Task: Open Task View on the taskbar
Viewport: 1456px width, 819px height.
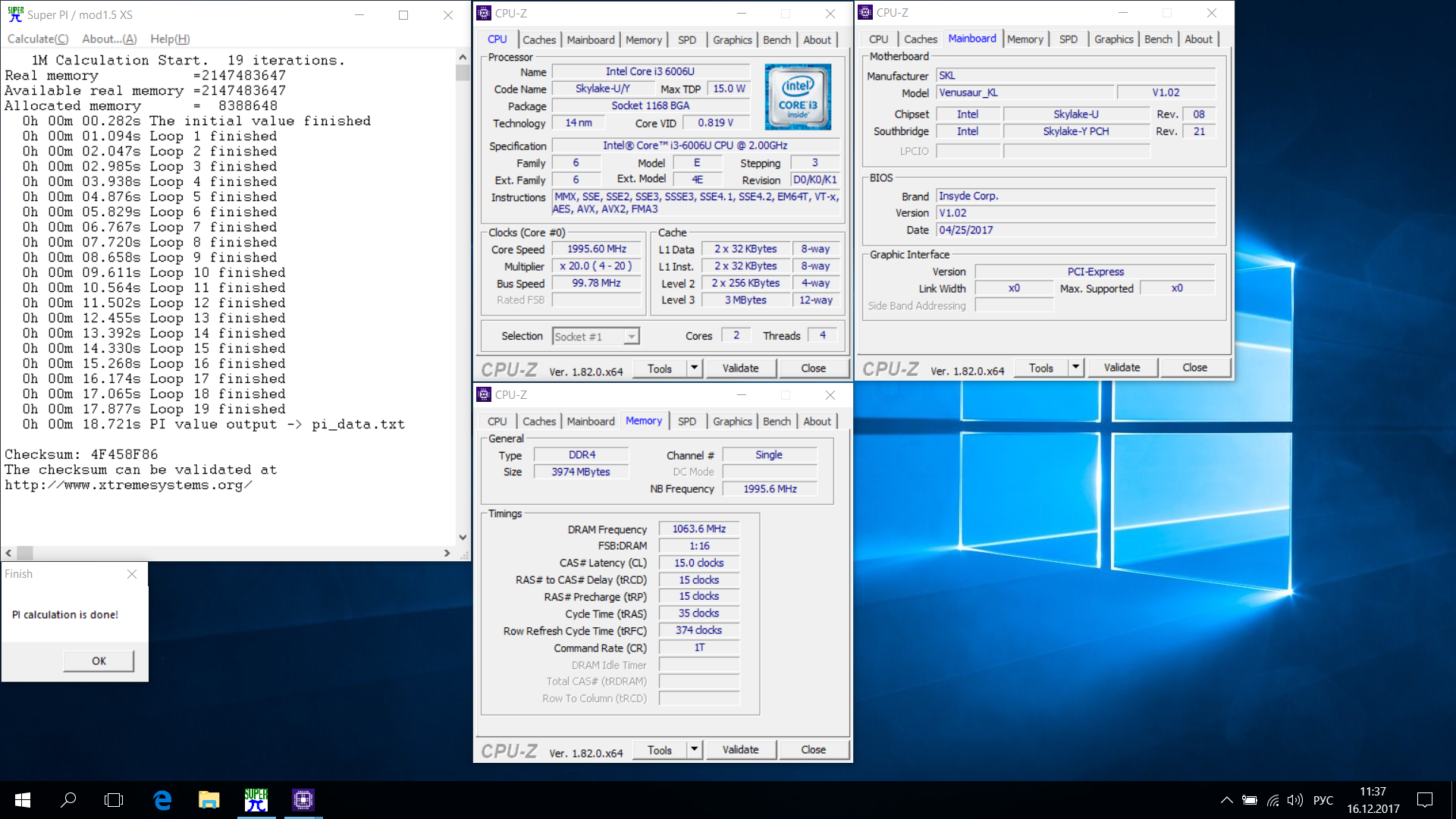Action: pos(114,799)
